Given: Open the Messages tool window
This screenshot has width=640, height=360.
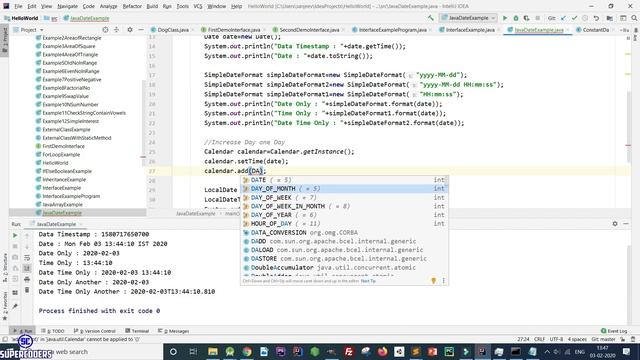Looking at the screenshot, I should [173, 331].
